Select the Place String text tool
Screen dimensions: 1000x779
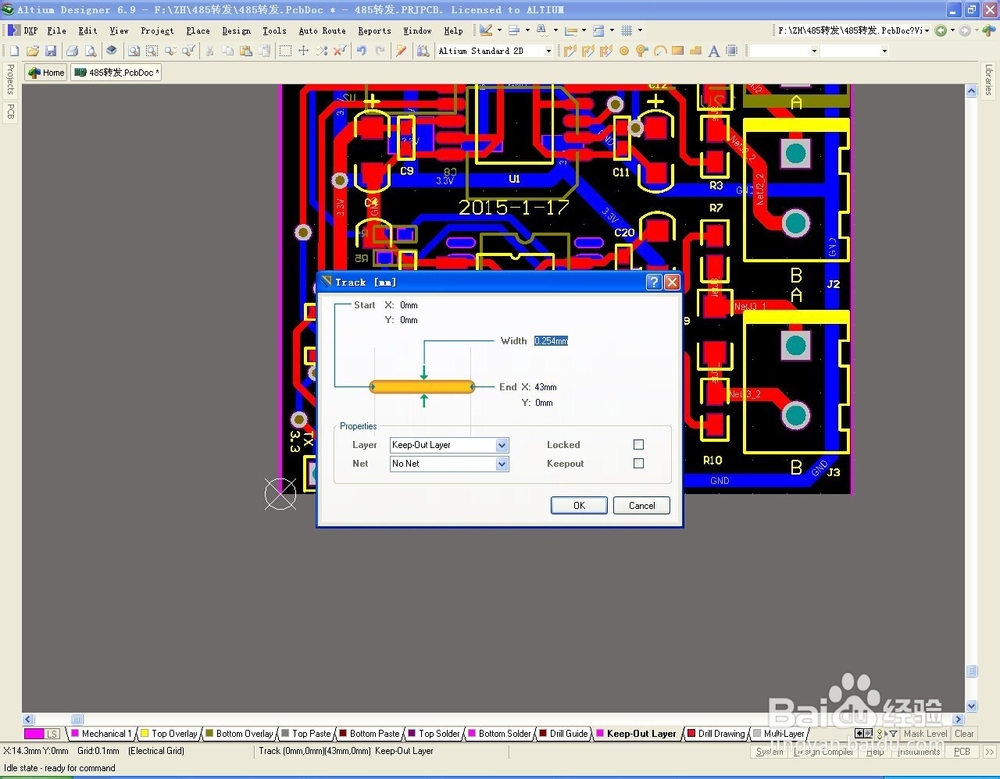coord(714,50)
